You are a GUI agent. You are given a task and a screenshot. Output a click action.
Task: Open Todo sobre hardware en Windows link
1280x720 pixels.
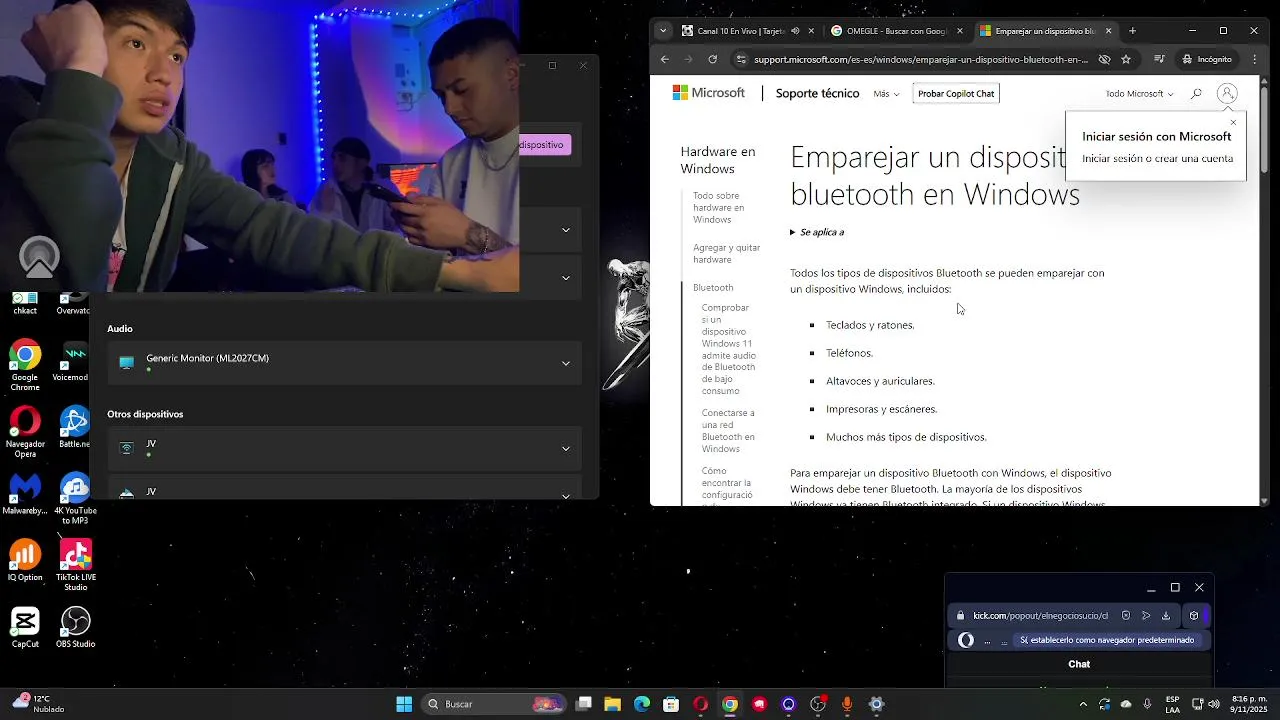[x=718, y=207]
